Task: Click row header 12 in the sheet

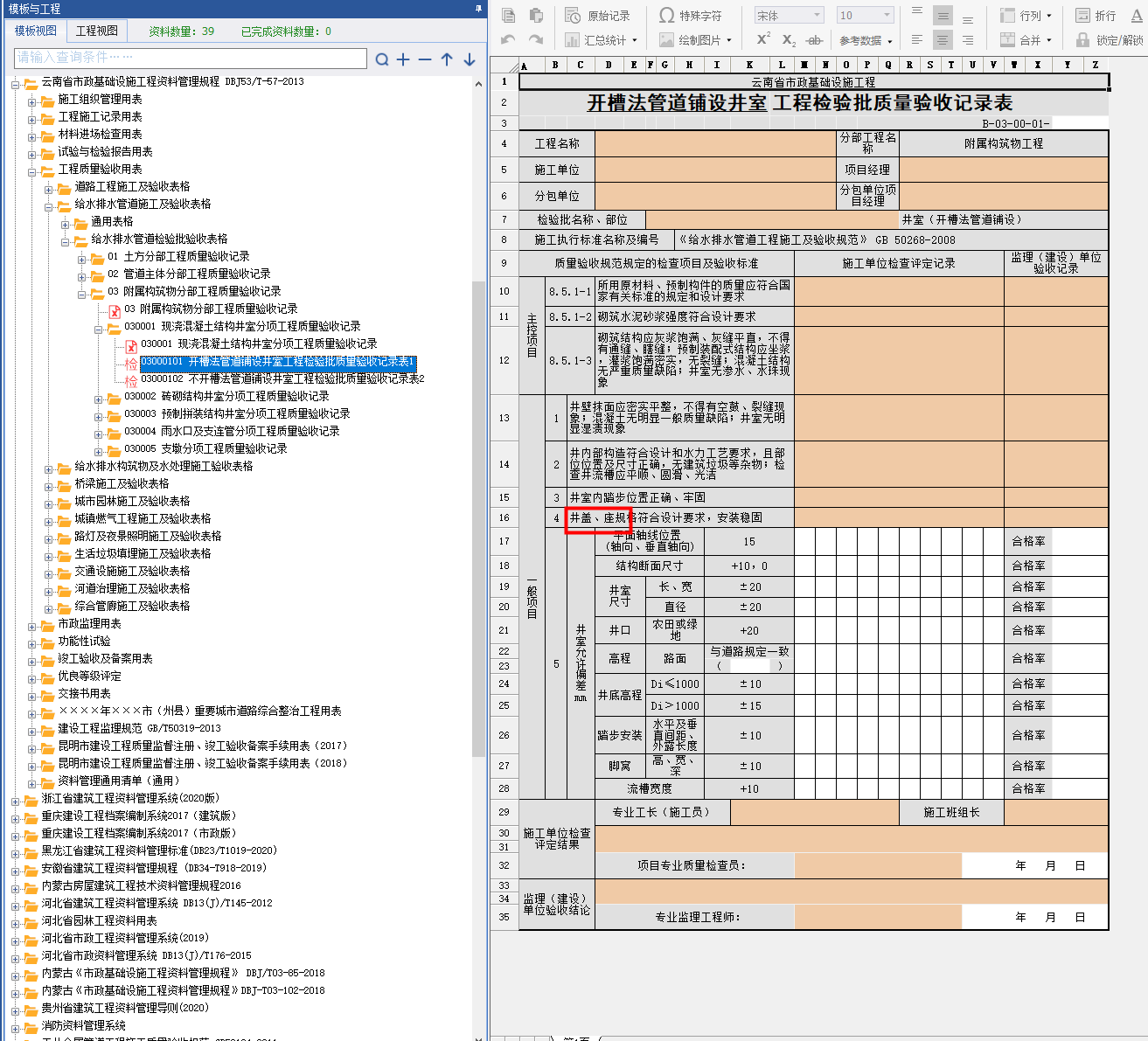Action: tap(504, 360)
